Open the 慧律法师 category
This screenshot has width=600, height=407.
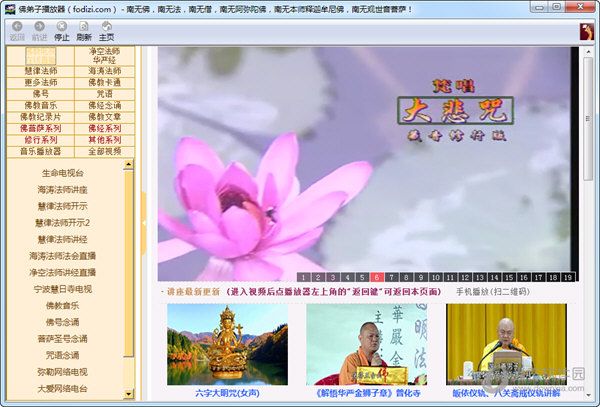(41, 71)
